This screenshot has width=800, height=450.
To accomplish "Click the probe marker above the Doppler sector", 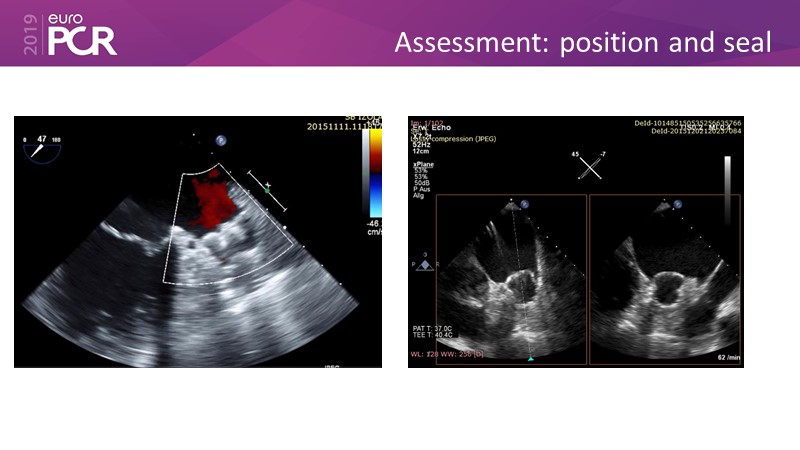I will pos(221,142).
